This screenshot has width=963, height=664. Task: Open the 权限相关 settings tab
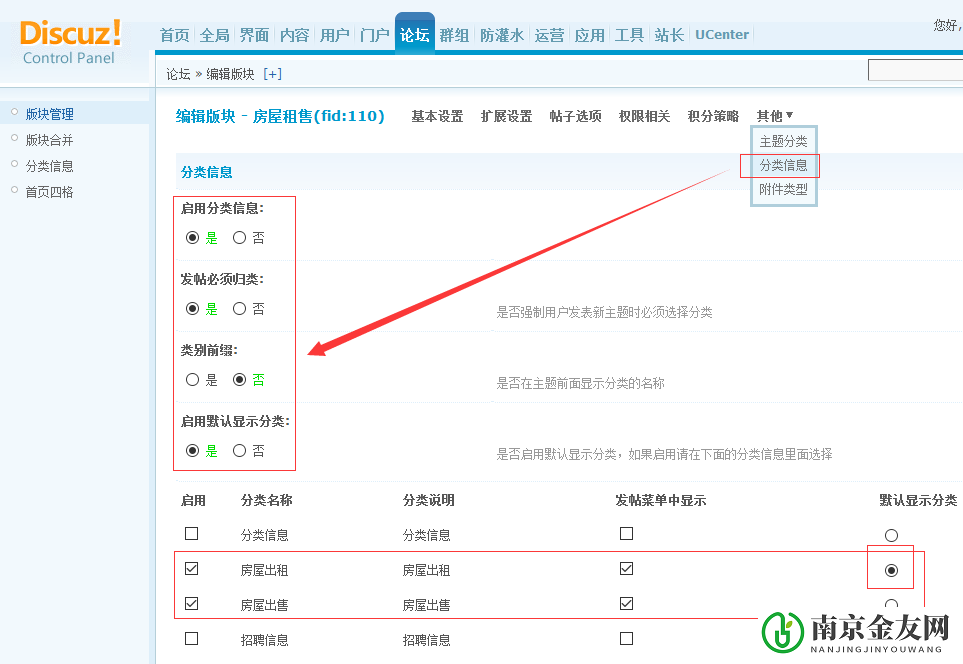[x=645, y=115]
